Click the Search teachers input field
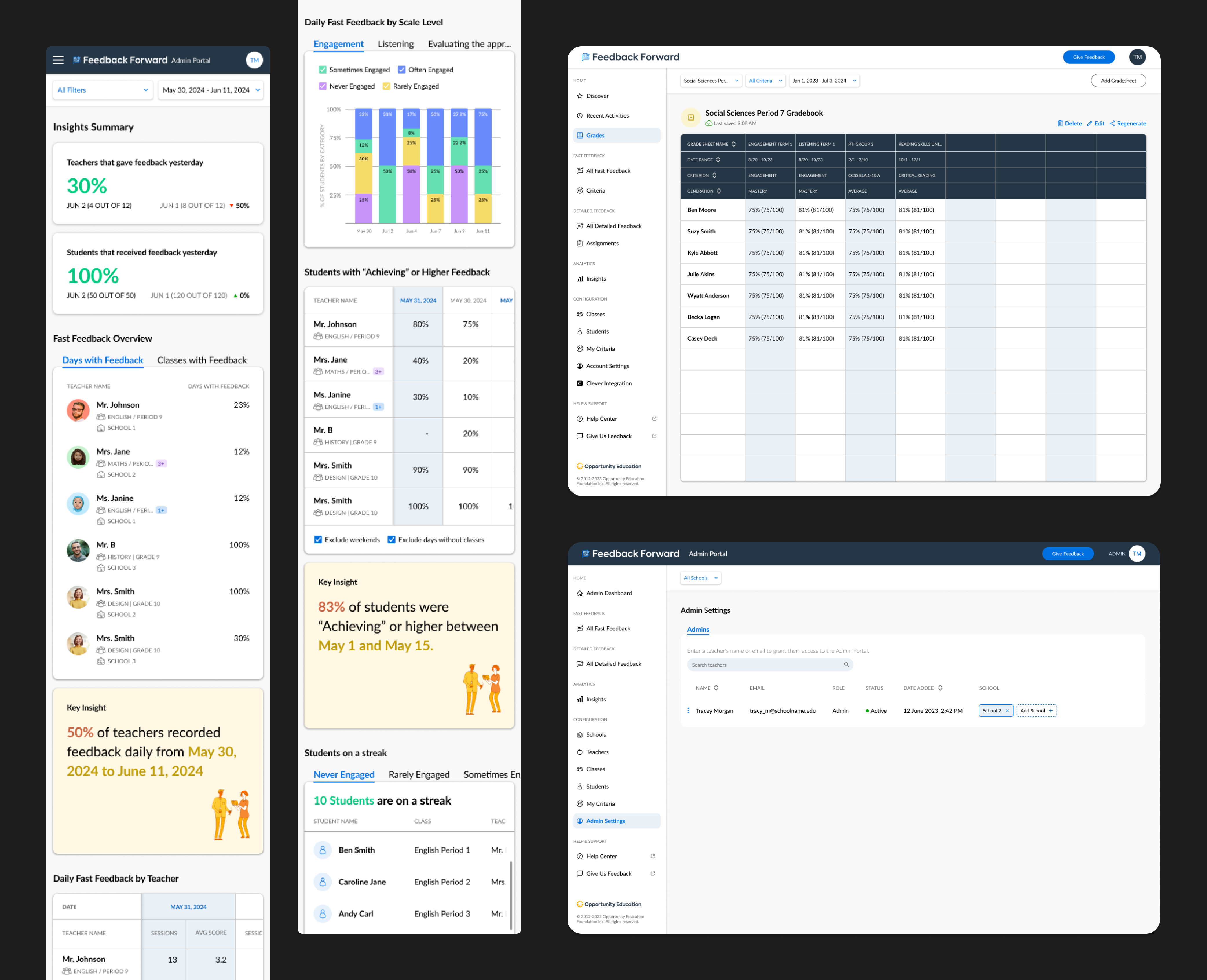Image resolution: width=1207 pixels, height=980 pixels. [x=762, y=665]
